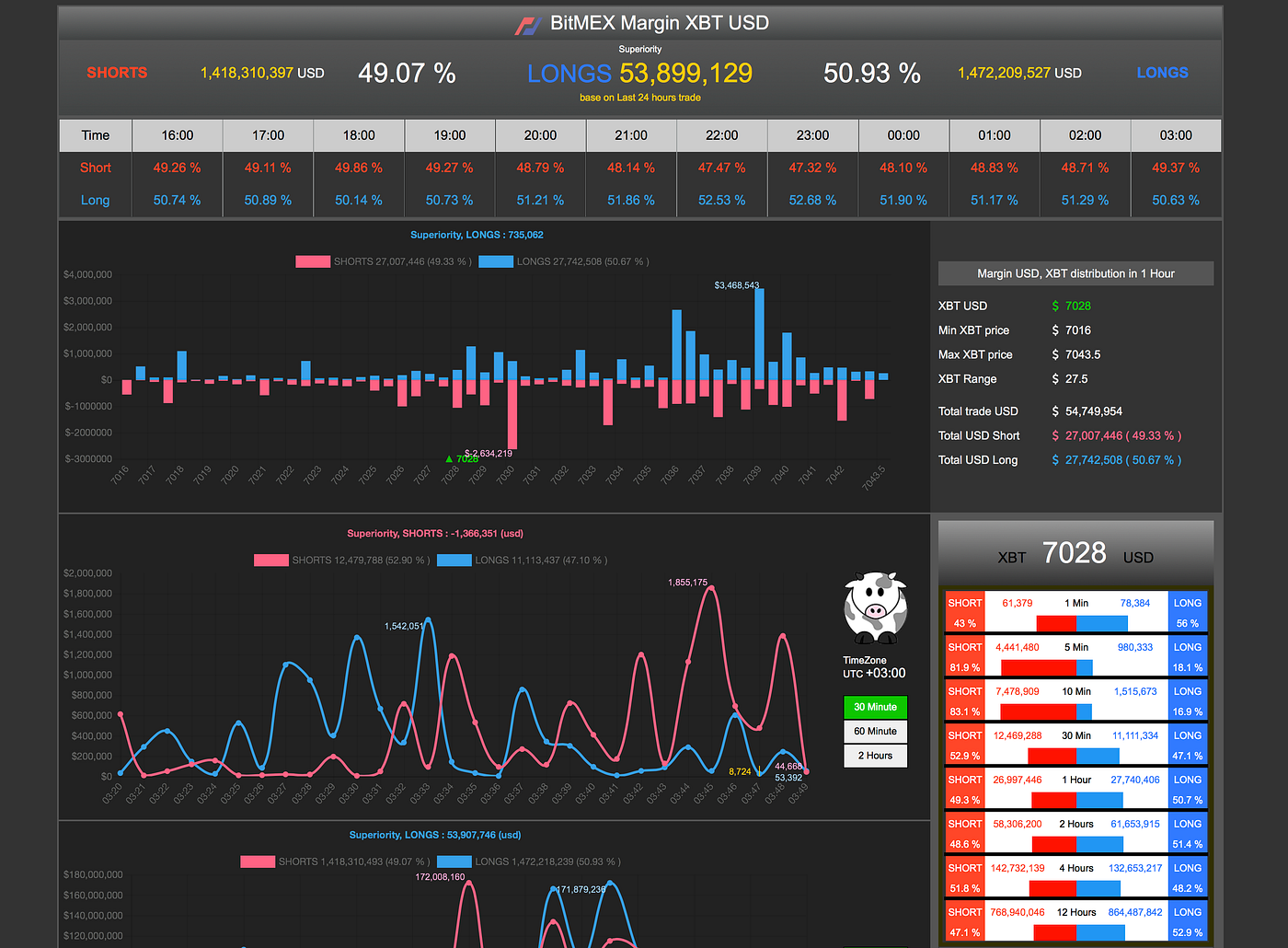This screenshot has height=948, width=1288.
Task: Toggle SHORTS 1,418,310,493 legend swatch
Action: 258,861
